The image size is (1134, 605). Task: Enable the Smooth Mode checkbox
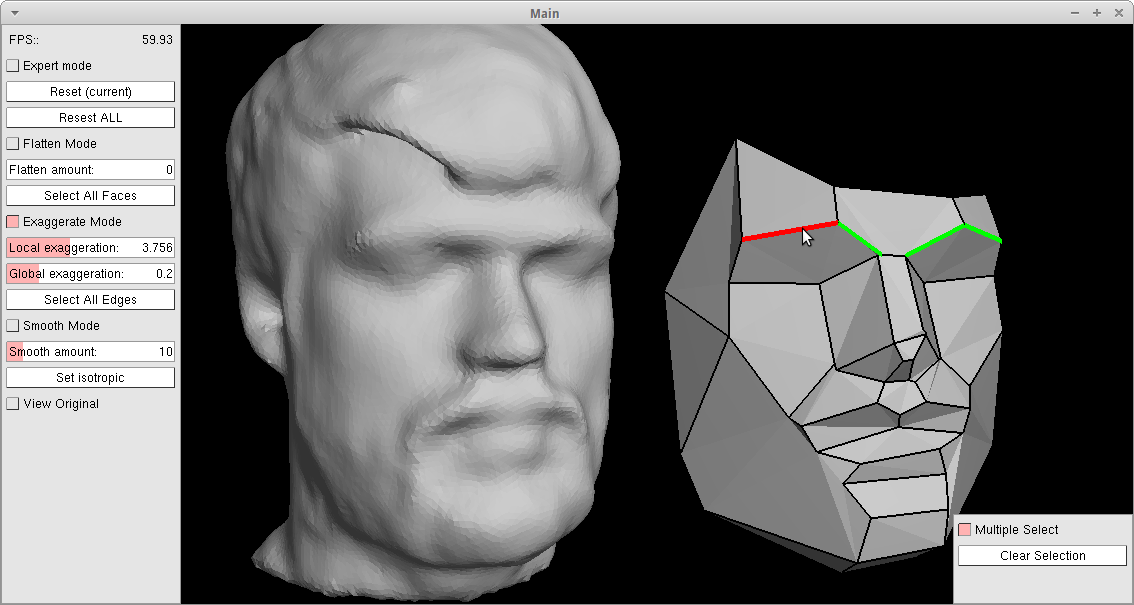(13, 326)
